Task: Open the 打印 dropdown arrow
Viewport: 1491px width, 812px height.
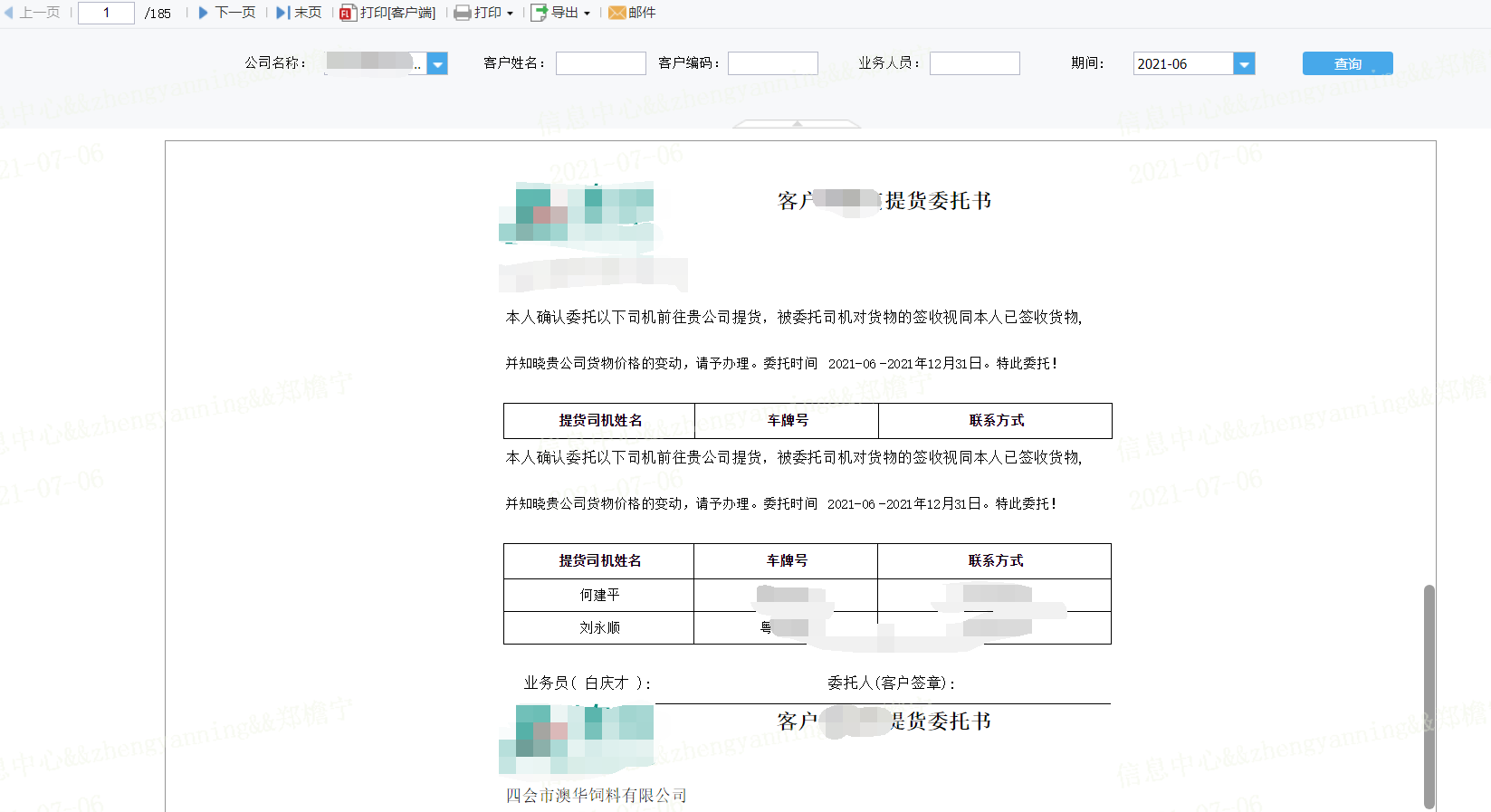Action: pyautogui.click(x=510, y=14)
